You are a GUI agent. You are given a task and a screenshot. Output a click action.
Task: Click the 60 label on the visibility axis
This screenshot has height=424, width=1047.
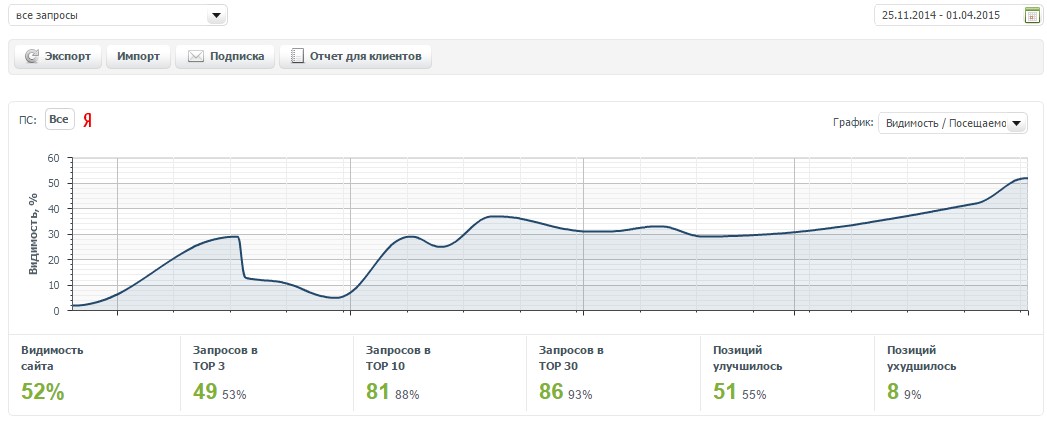(x=53, y=158)
